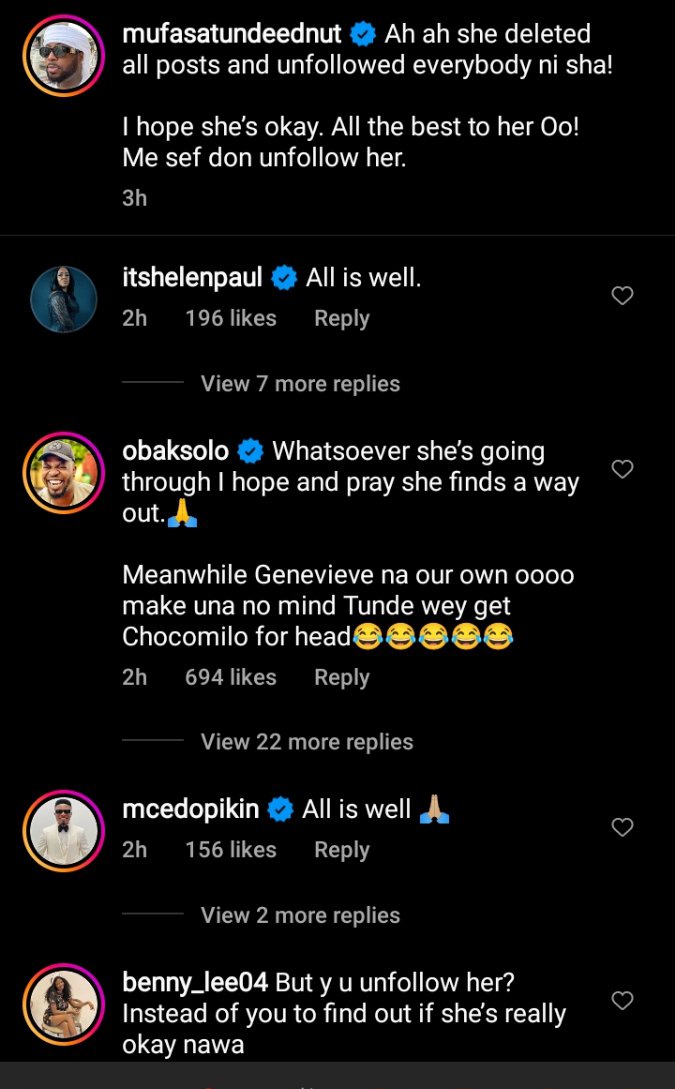Open the obaksolo username link

point(176,451)
